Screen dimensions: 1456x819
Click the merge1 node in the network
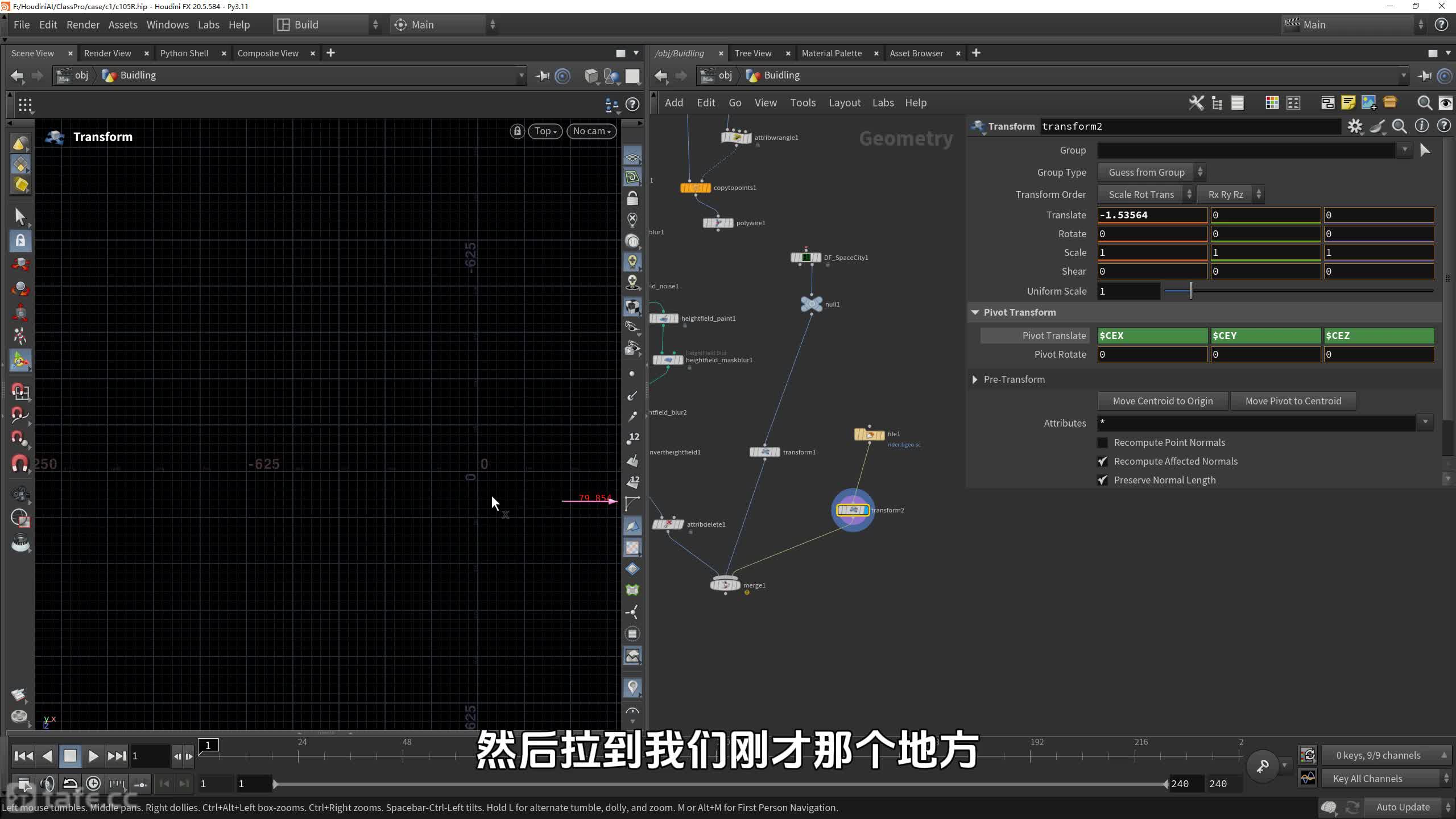725,585
